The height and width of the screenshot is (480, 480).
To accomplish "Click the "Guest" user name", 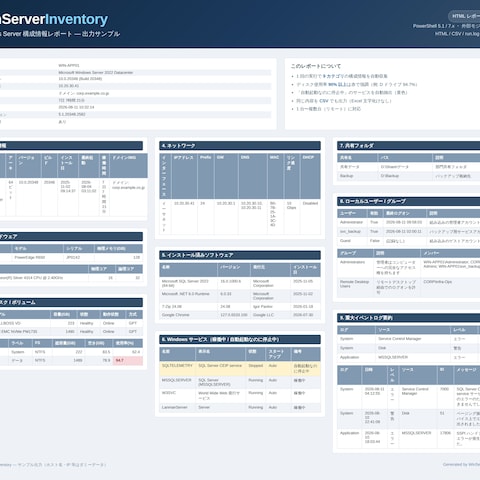I will coord(345,241).
